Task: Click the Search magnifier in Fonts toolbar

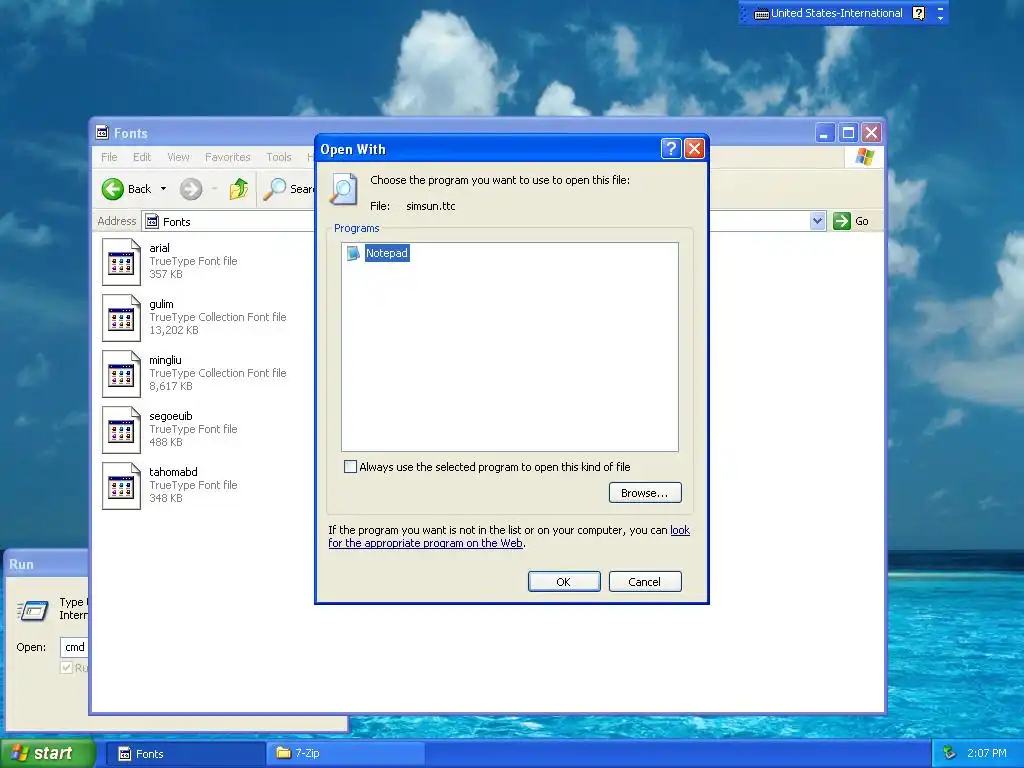Action: coord(275,189)
